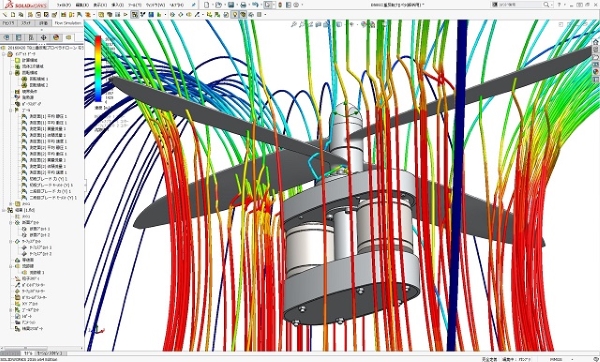Toggle the menu bar pushpin
This screenshot has width=600, height=362.
[x=193, y=5]
